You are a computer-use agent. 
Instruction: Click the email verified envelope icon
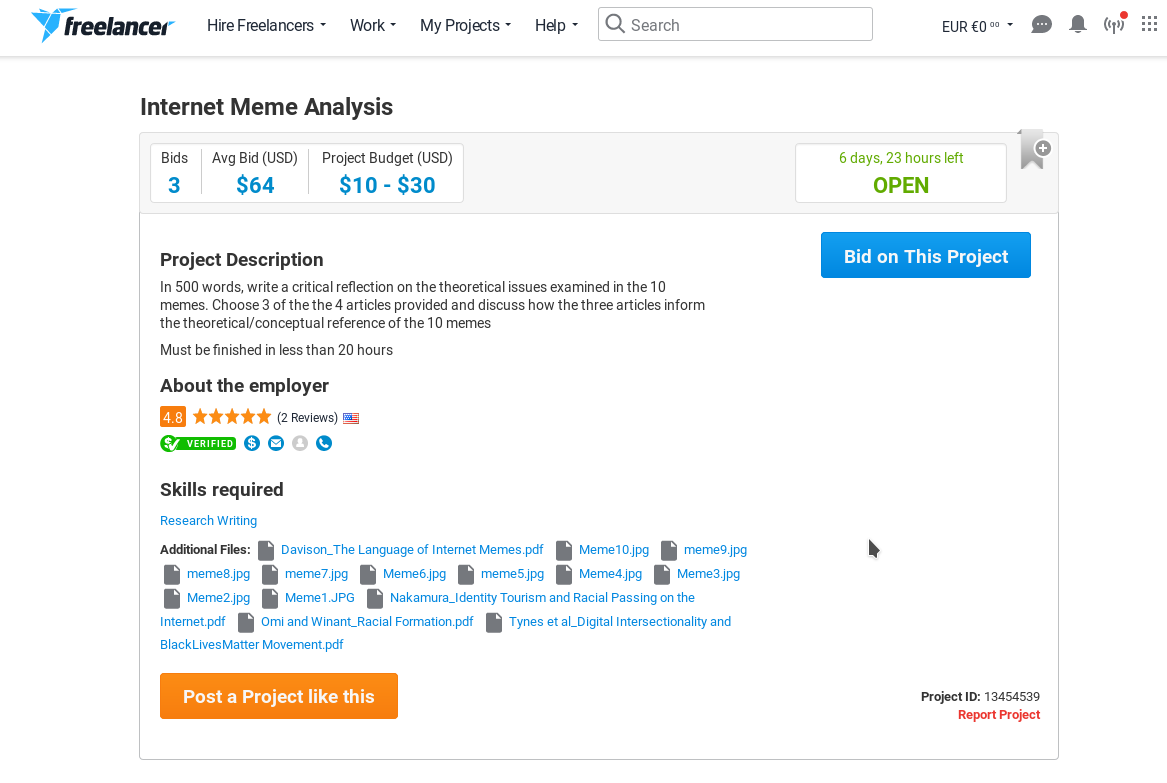(276, 444)
